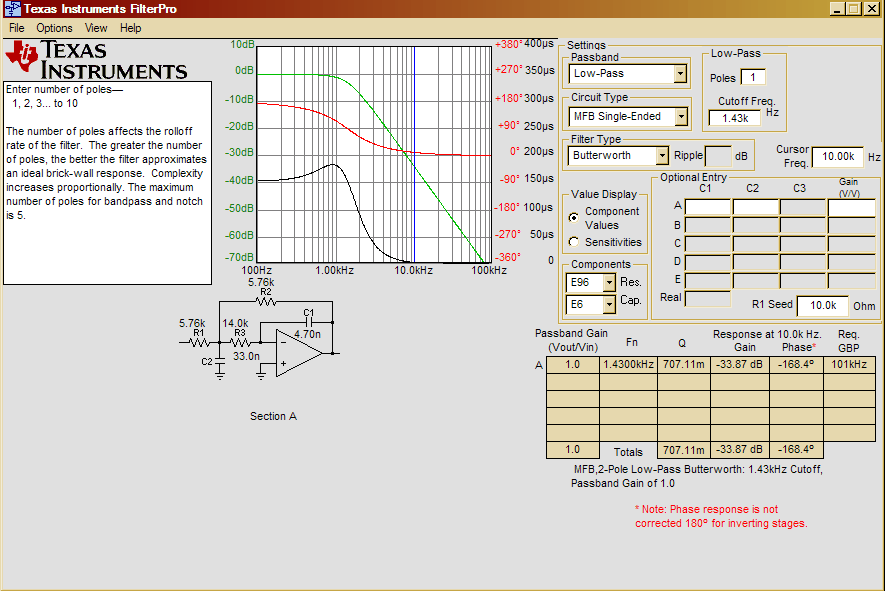The width and height of the screenshot is (885, 591).
Task: Click the 33.0n C2 value label
Action: [x=246, y=356]
